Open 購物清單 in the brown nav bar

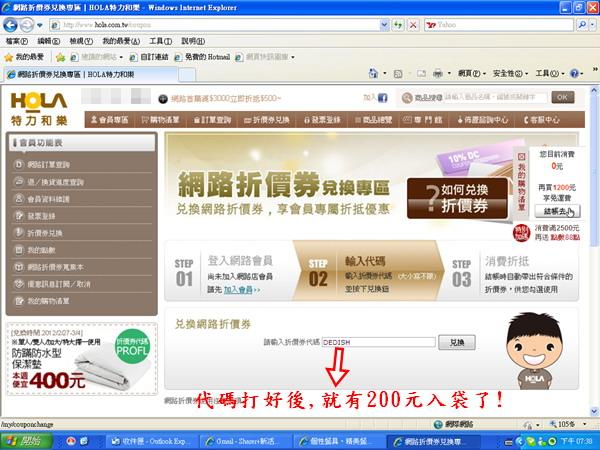pyautogui.click(x=160, y=120)
